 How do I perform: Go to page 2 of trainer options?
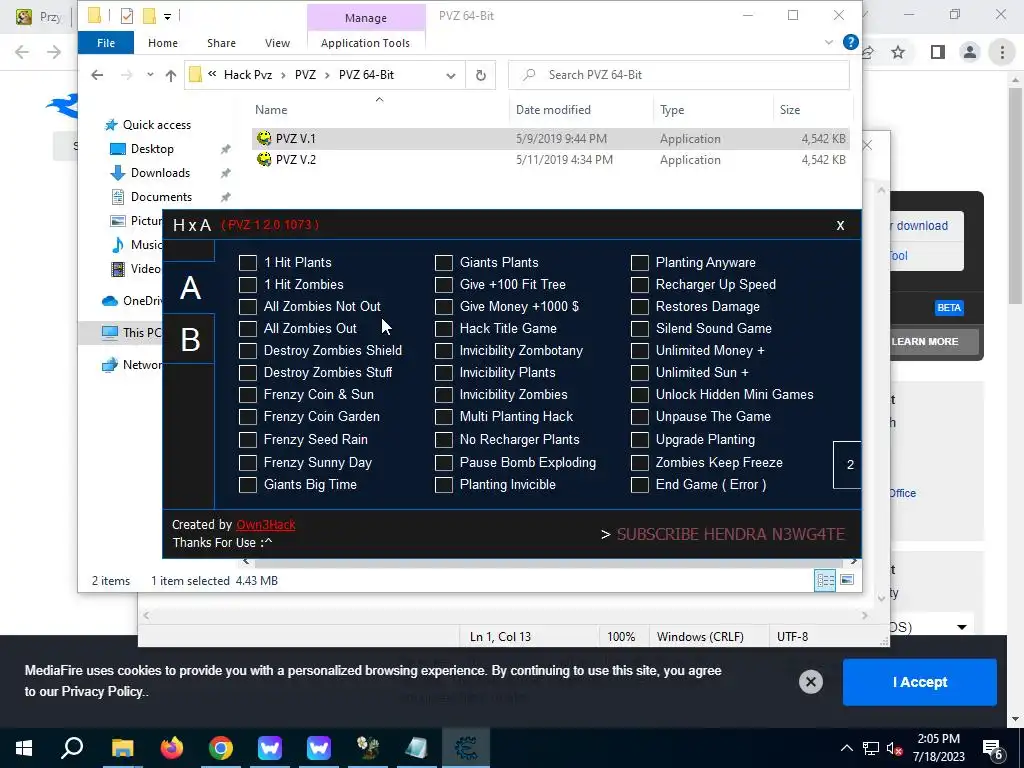pos(848,465)
